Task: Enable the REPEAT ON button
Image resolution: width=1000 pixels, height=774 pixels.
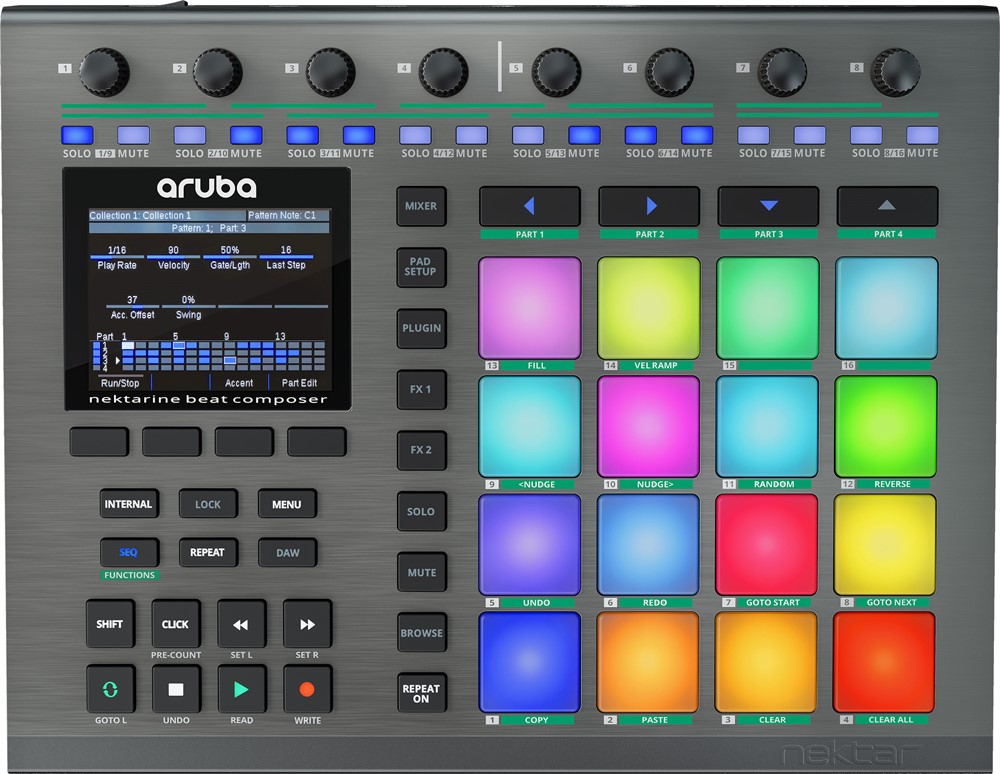Action: point(421,693)
